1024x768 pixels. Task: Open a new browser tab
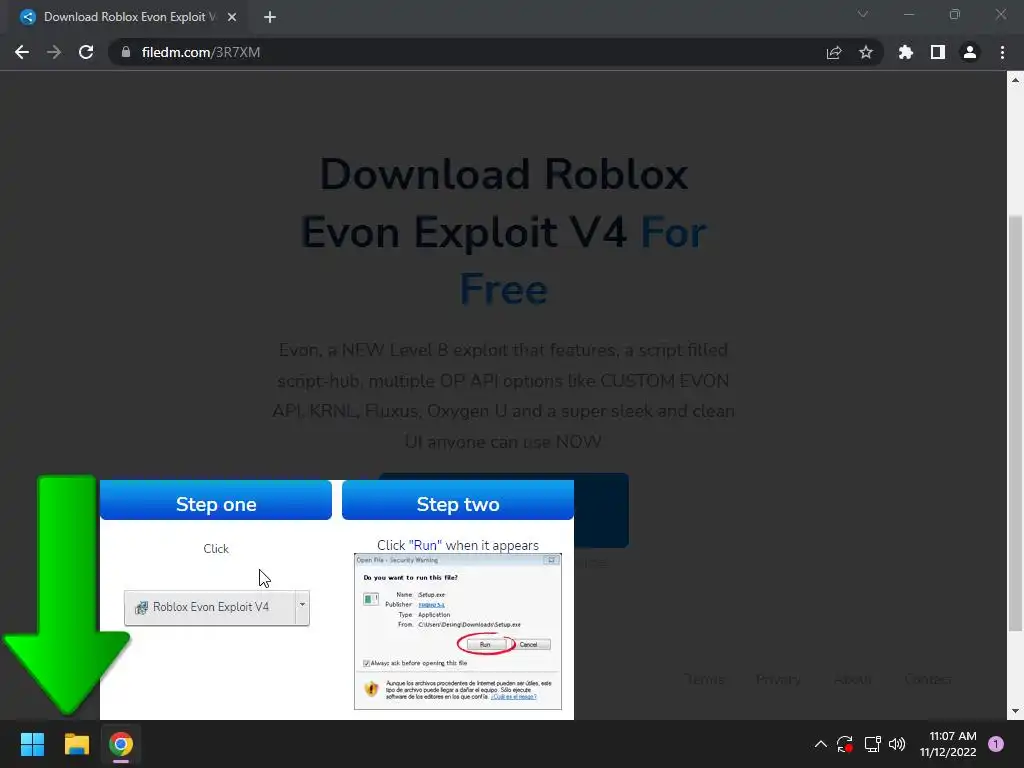[x=270, y=17]
